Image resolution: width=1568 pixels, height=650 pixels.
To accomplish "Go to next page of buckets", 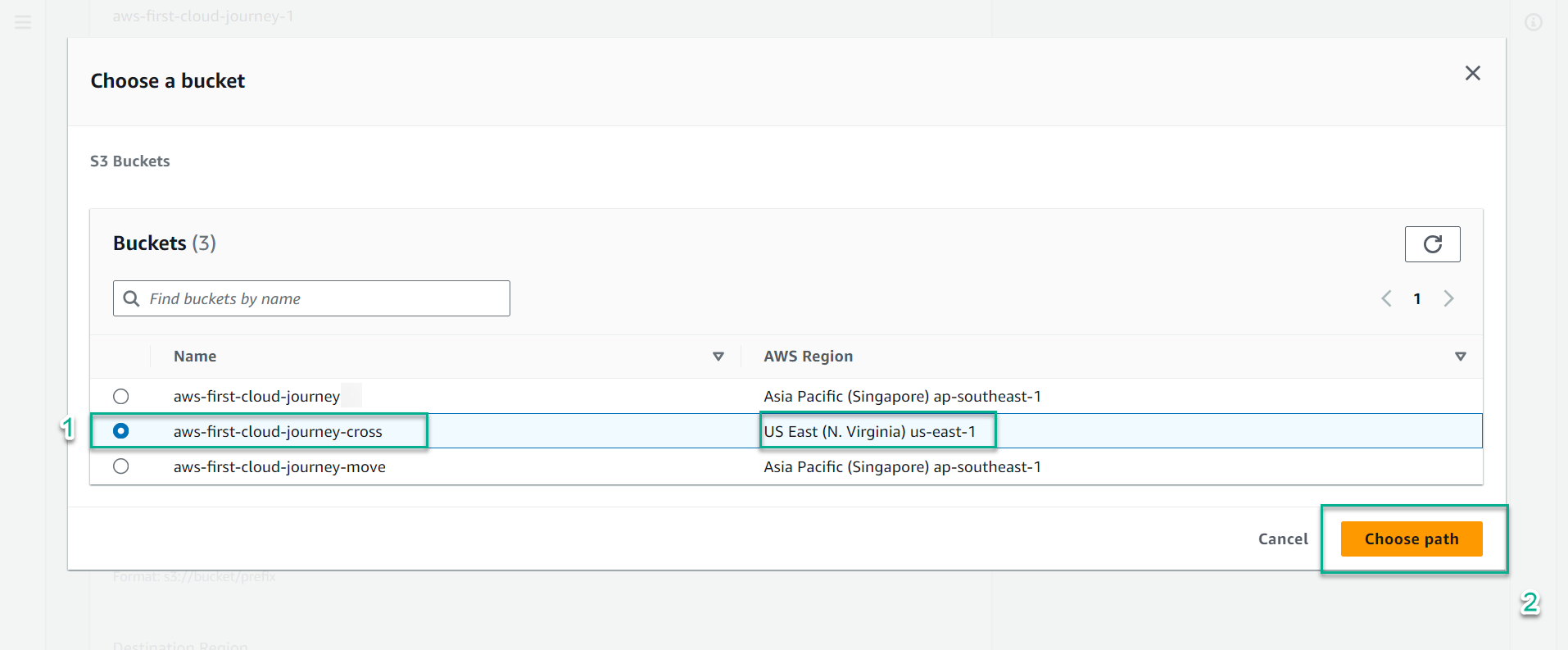I will [x=1448, y=298].
